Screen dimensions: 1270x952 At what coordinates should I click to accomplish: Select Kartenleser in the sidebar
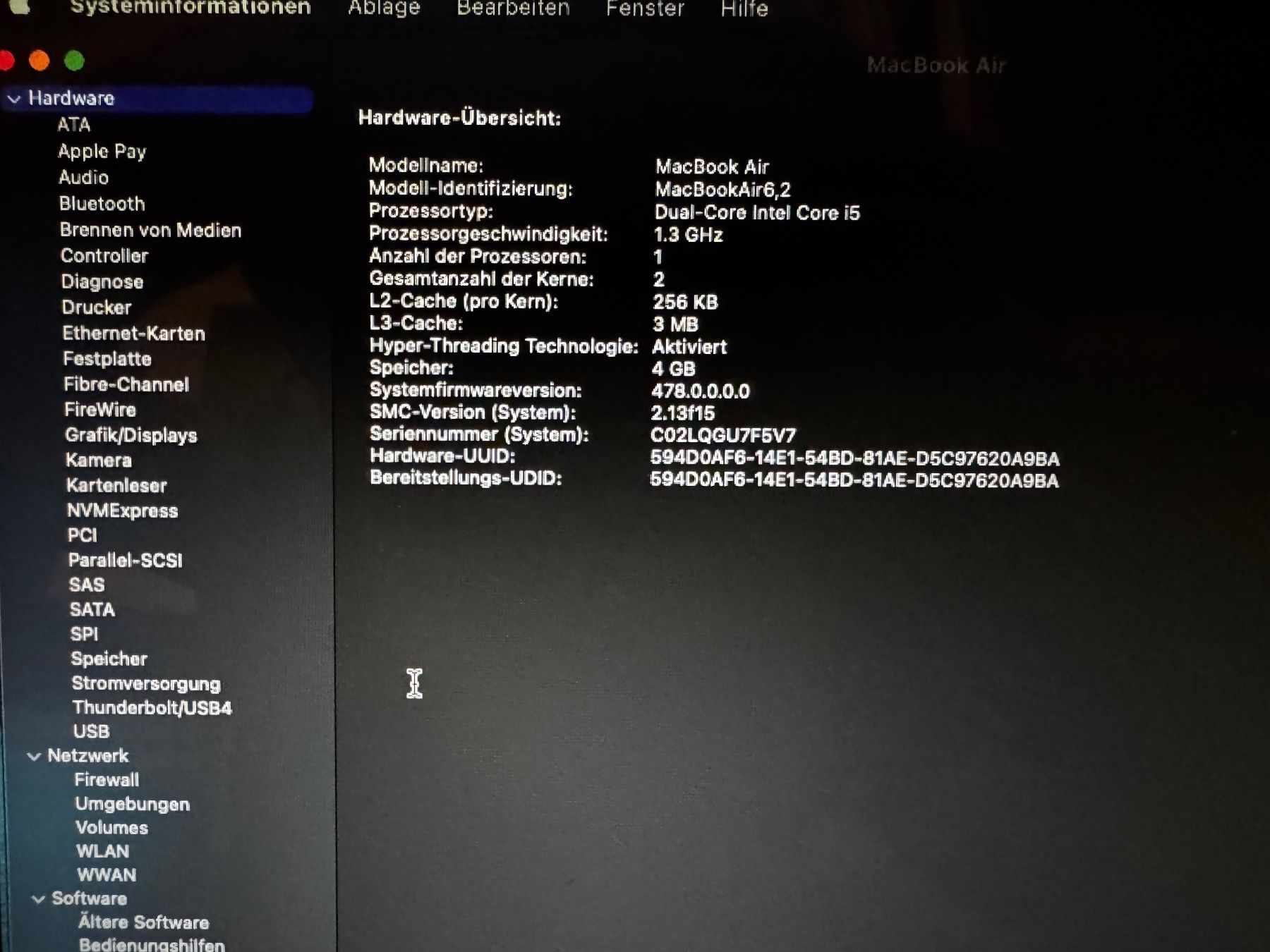(x=116, y=486)
